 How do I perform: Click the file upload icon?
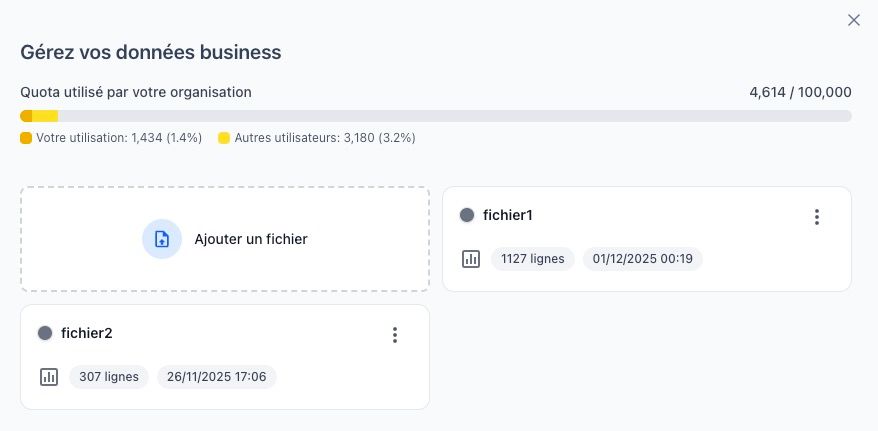point(162,239)
